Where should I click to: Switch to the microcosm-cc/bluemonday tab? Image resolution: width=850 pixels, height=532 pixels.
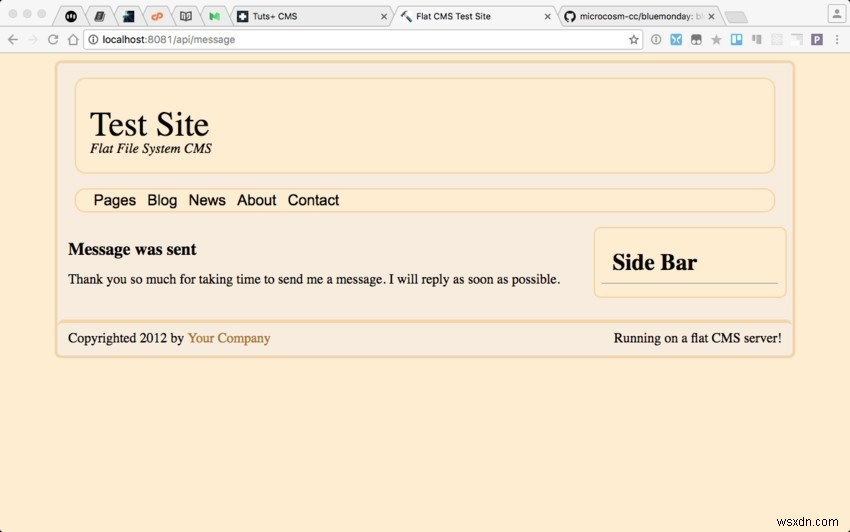point(640,16)
